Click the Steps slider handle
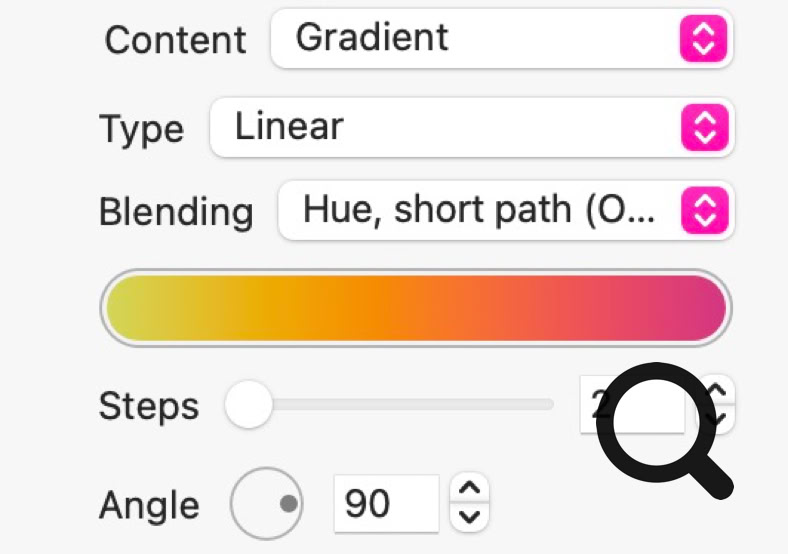Image resolution: width=788 pixels, height=554 pixels. coord(247,405)
